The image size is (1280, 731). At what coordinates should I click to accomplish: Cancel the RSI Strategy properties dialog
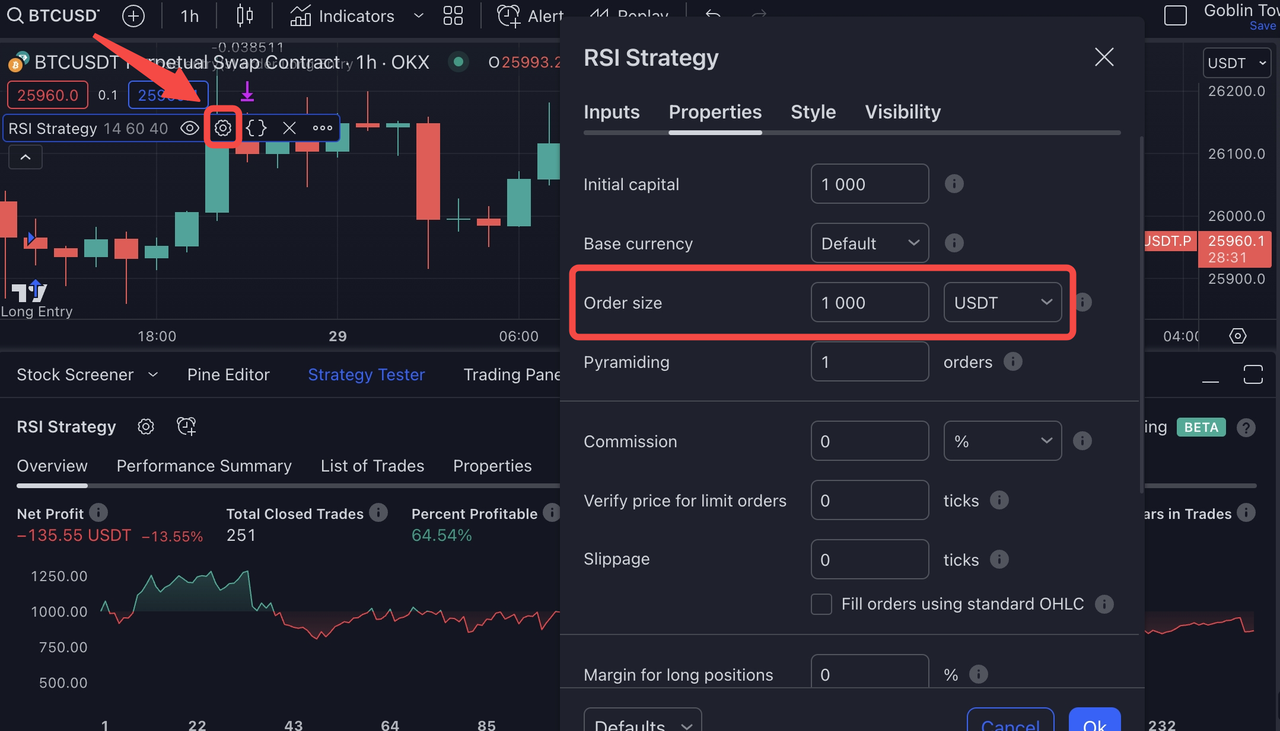click(x=1010, y=722)
